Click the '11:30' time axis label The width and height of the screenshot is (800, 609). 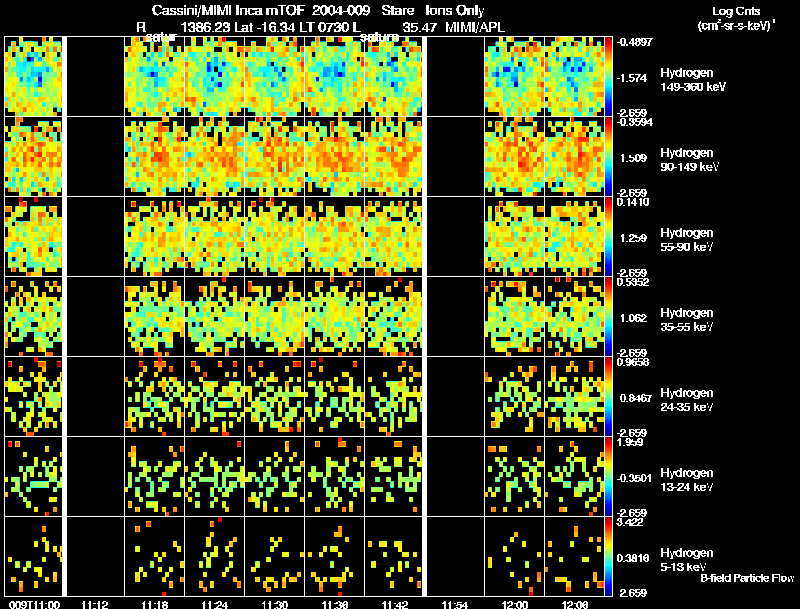[x=274, y=604]
